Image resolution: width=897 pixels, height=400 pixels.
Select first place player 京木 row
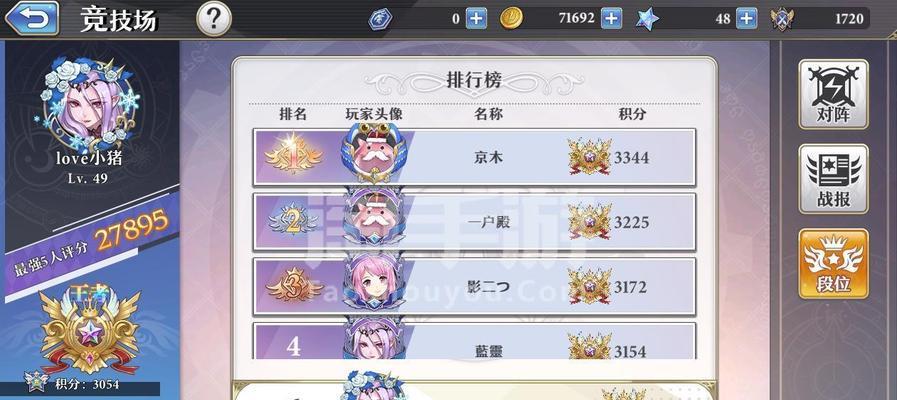click(474, 157)
